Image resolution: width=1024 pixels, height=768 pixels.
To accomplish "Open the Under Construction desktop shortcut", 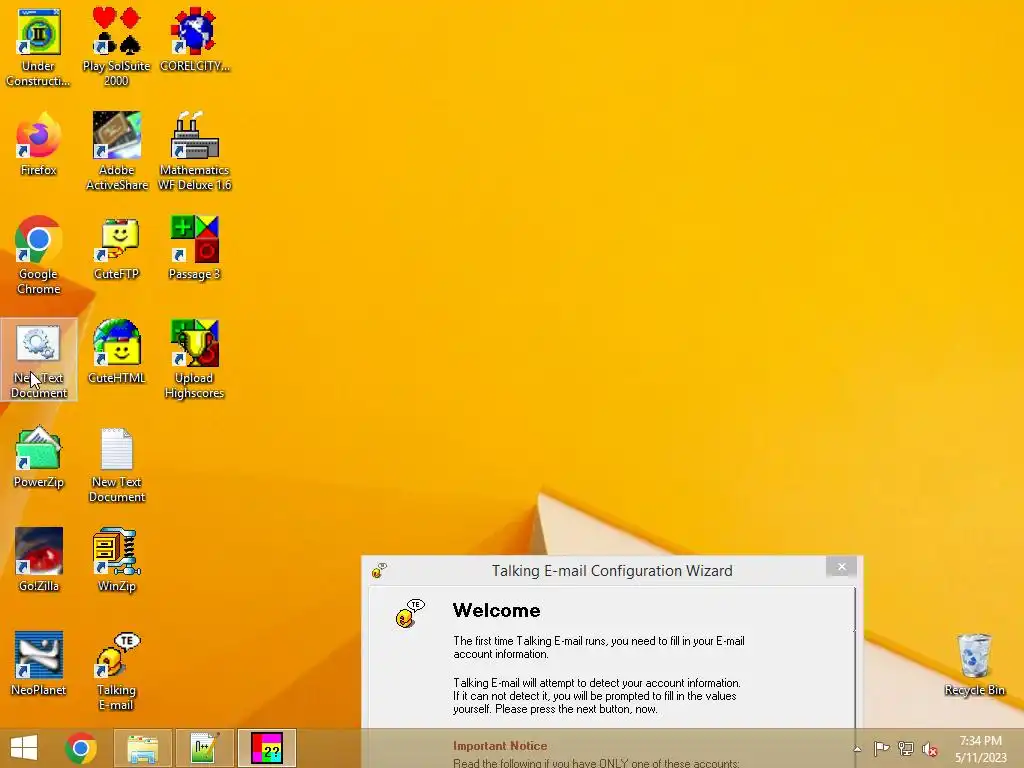I will 38,47.
